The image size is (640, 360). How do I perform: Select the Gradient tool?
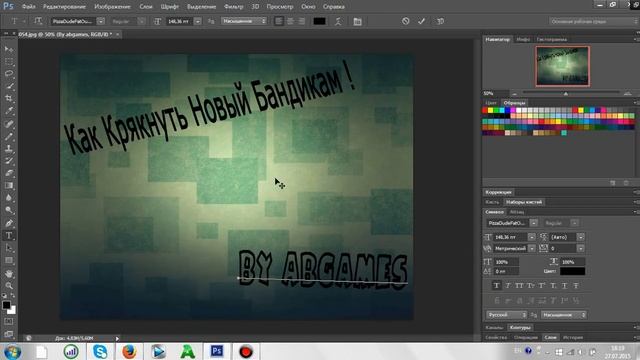coord(9,186)
